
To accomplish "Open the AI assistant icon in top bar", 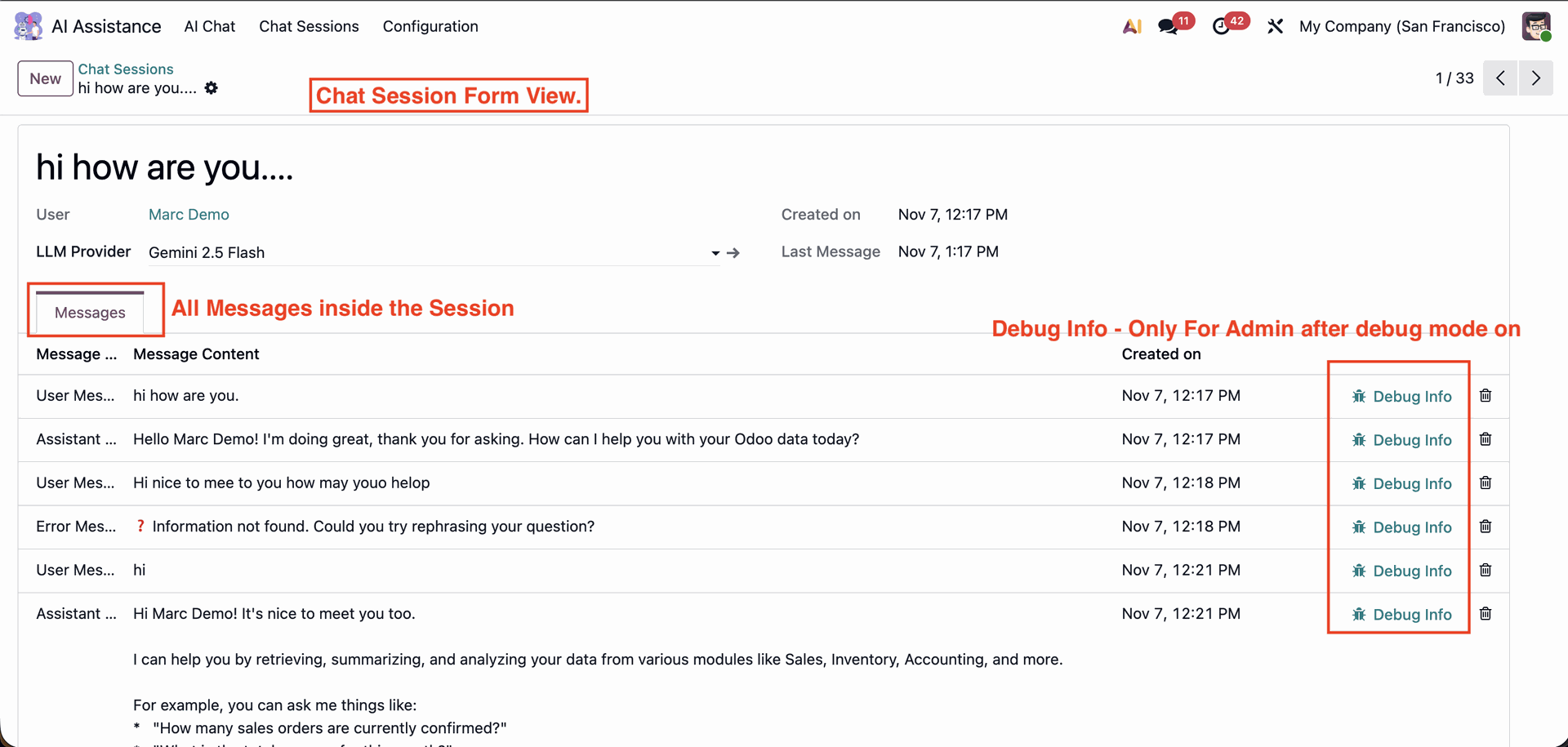I will (1132, 26).
